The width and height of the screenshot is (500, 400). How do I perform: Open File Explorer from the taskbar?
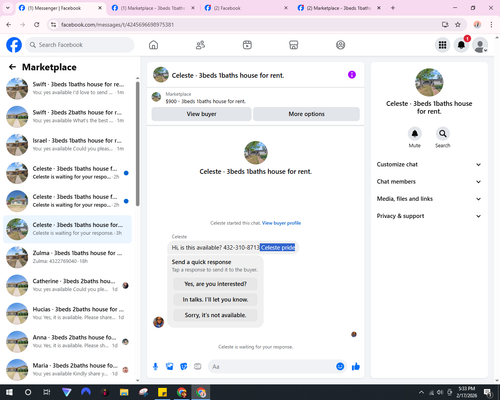tap(124, 392)
